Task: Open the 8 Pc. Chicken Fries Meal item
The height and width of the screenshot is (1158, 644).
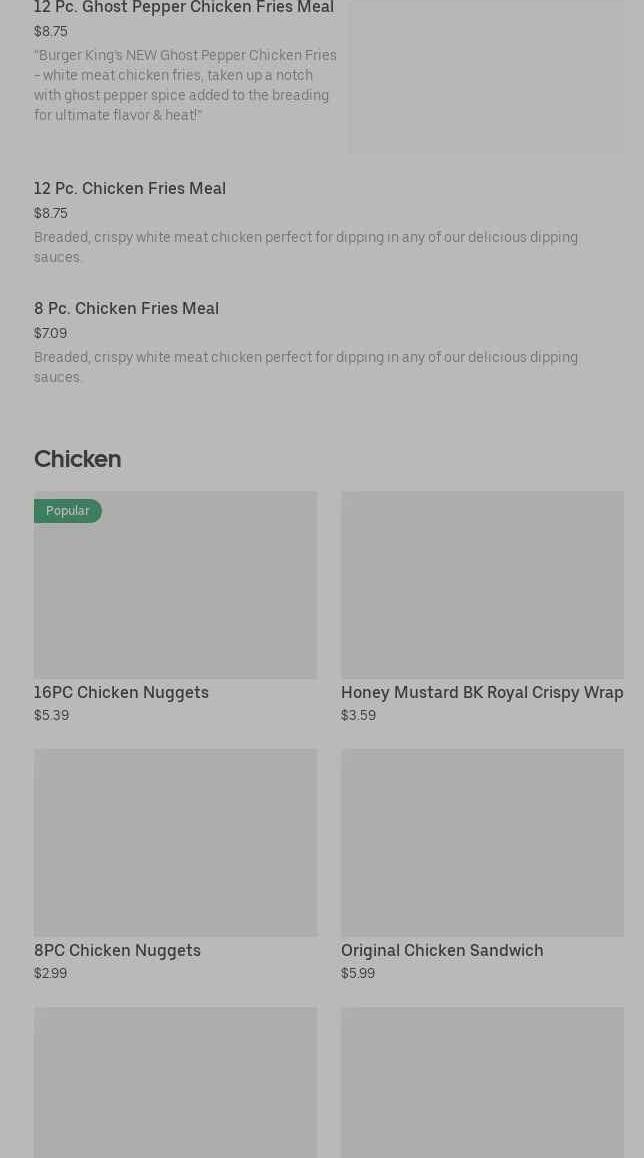Action: tap(126, 308)
